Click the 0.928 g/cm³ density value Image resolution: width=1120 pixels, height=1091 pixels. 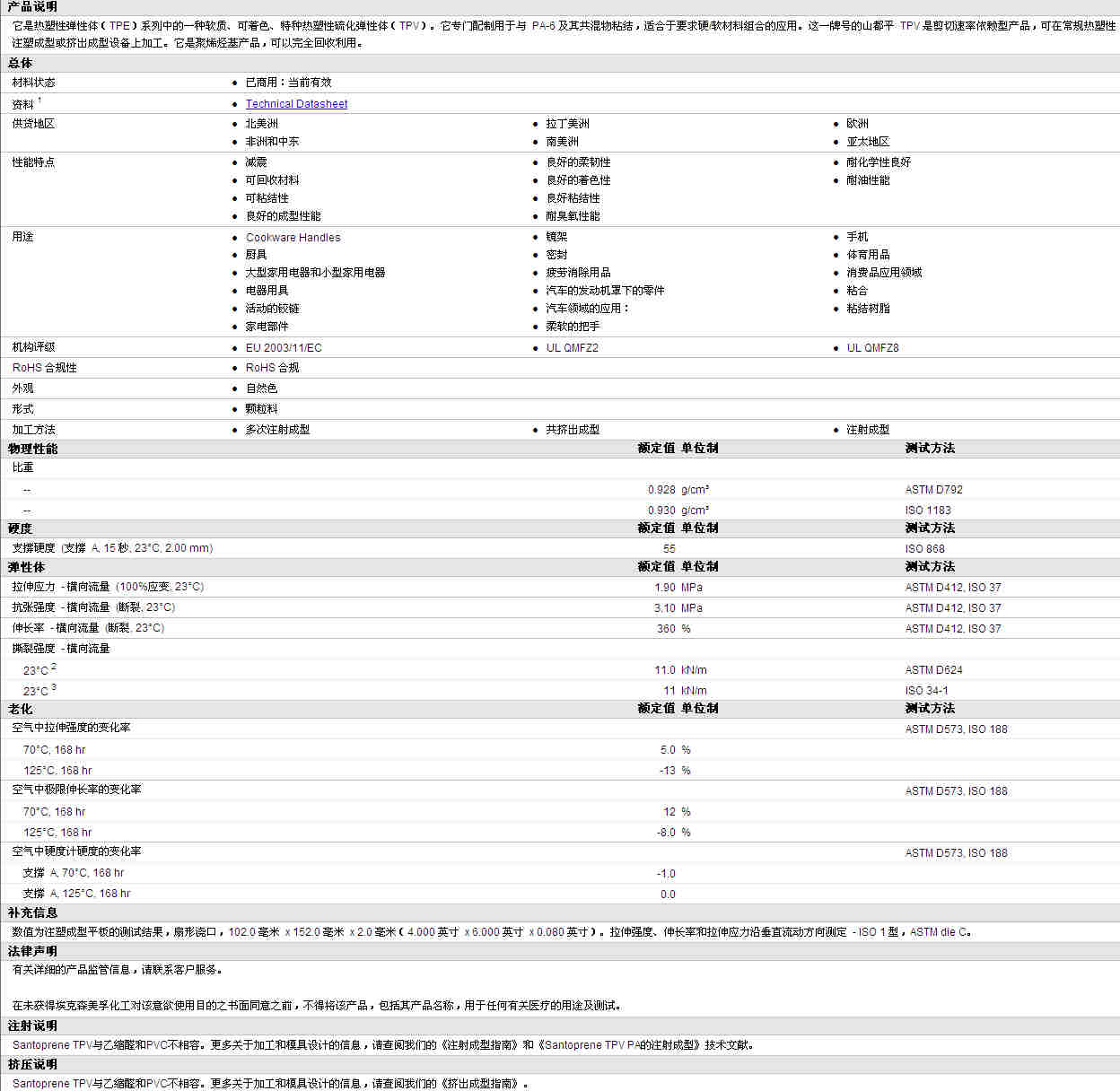[x=661, y=490]
